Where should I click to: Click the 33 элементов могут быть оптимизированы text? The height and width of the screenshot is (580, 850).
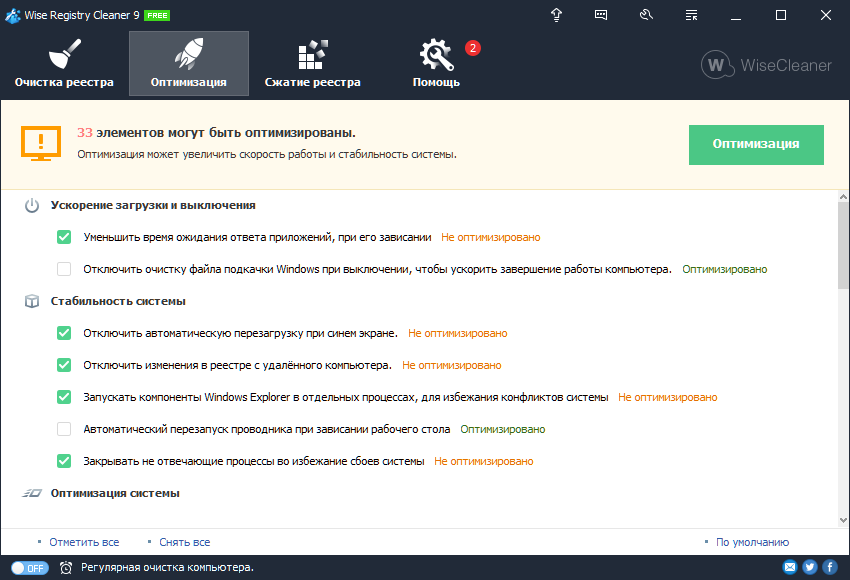216,133
